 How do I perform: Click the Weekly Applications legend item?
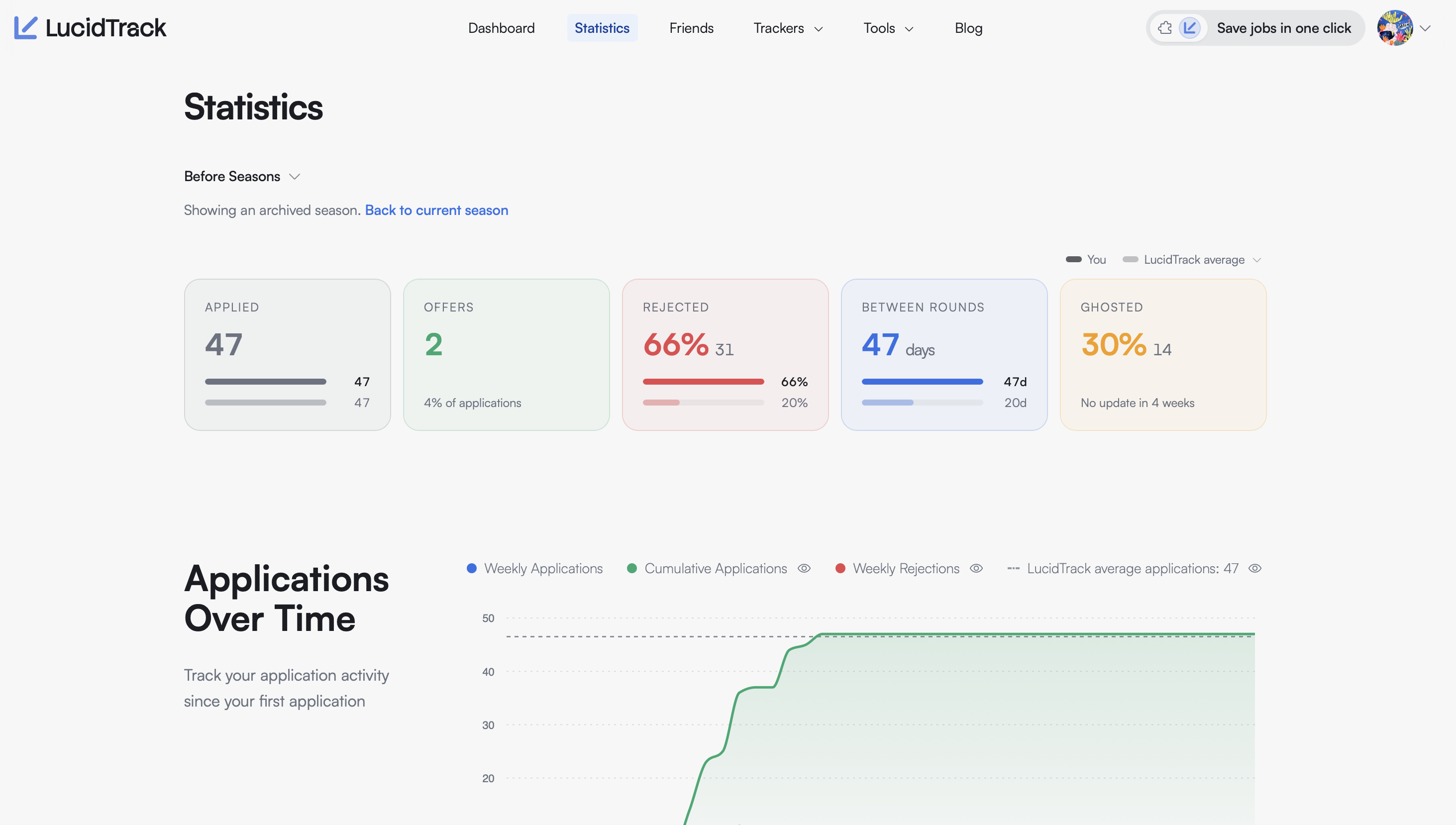pos(535,568)
